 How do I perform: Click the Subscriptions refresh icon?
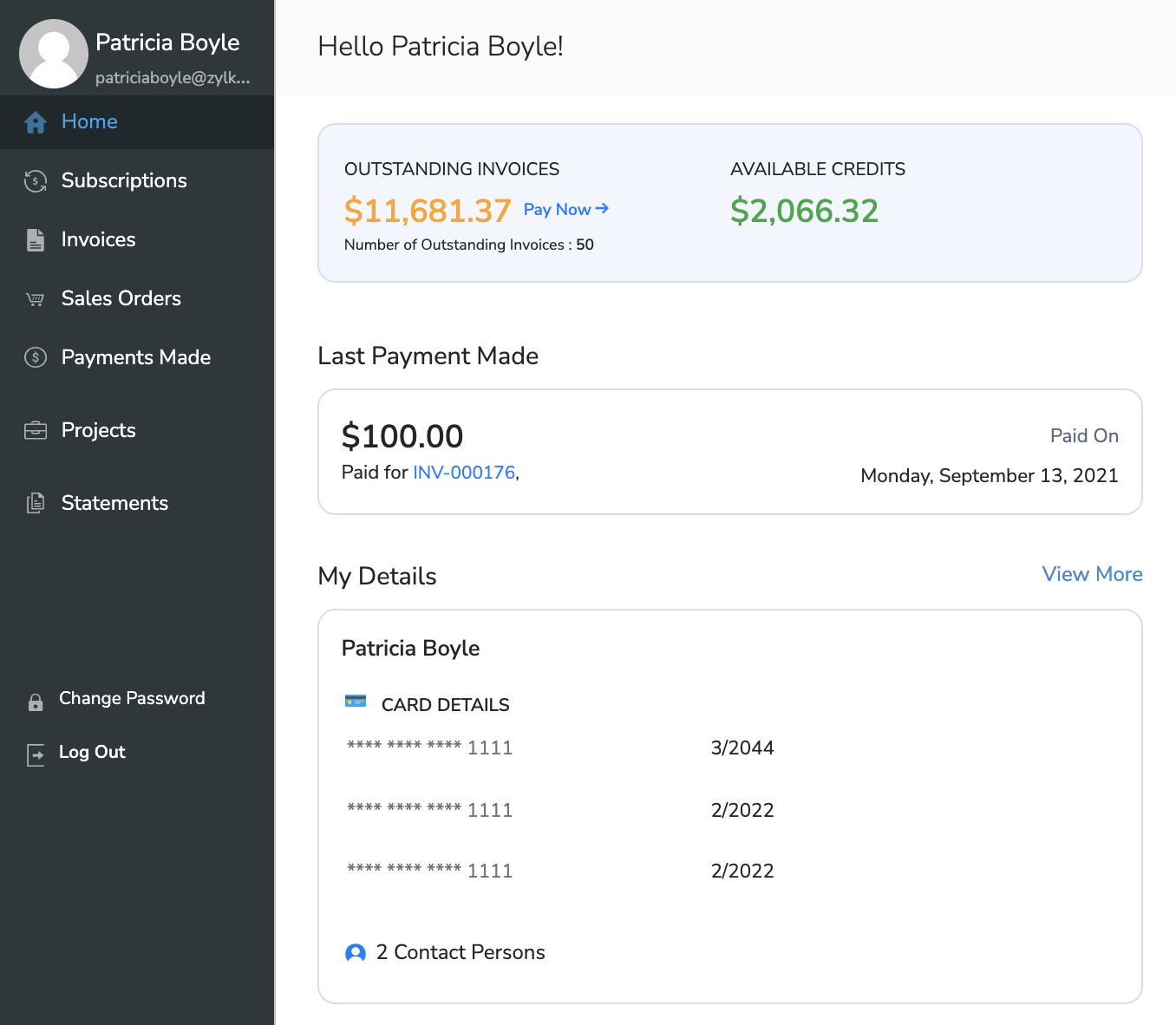tap(36, 180)
